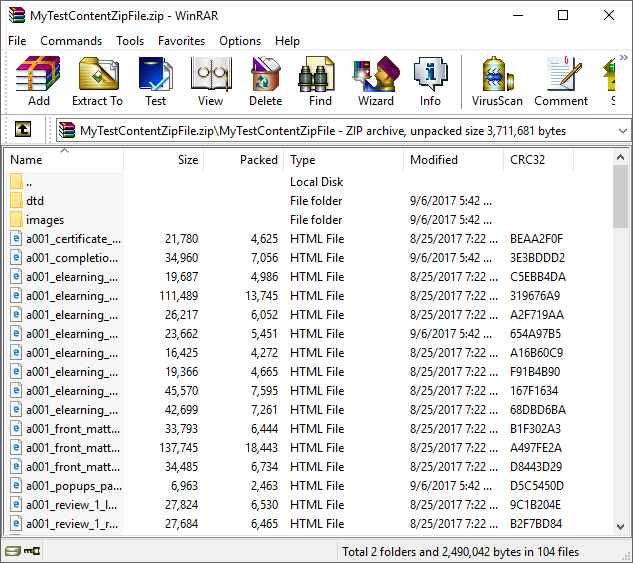Click packed size 18,443
The image size is (633, 563).
point(262,448)
